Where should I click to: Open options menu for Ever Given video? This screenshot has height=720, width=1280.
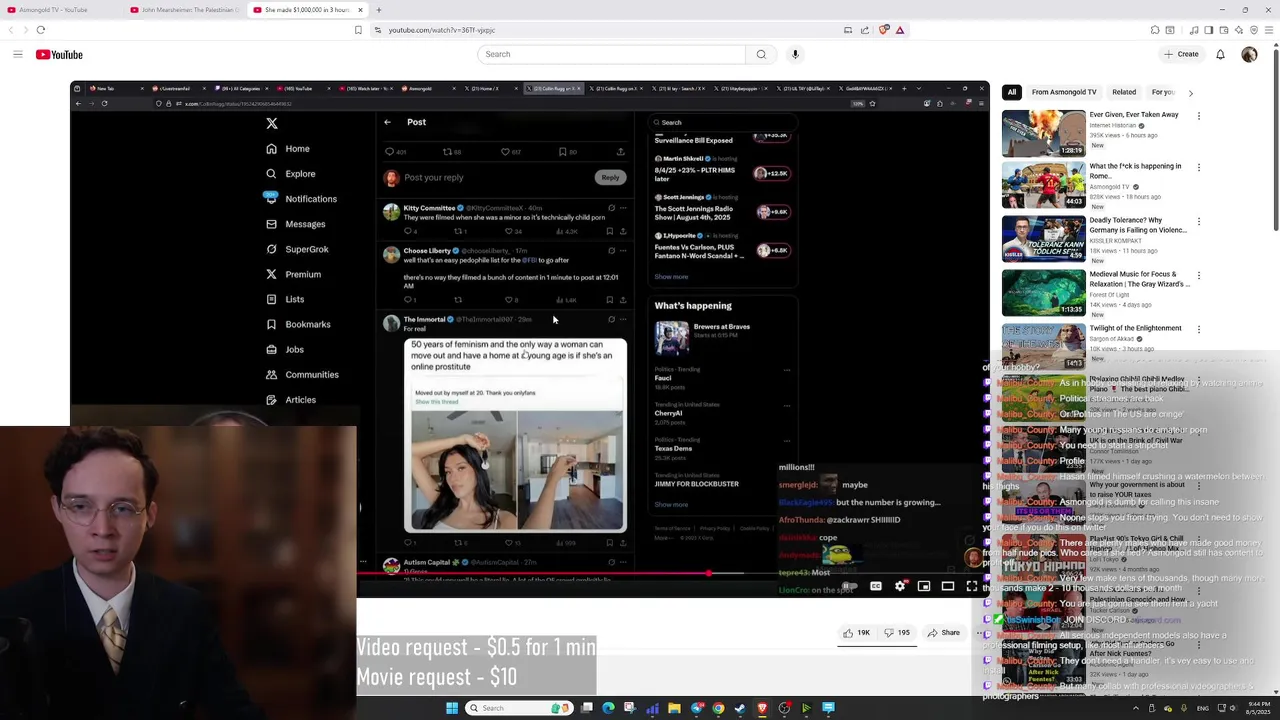(1198, 116)
